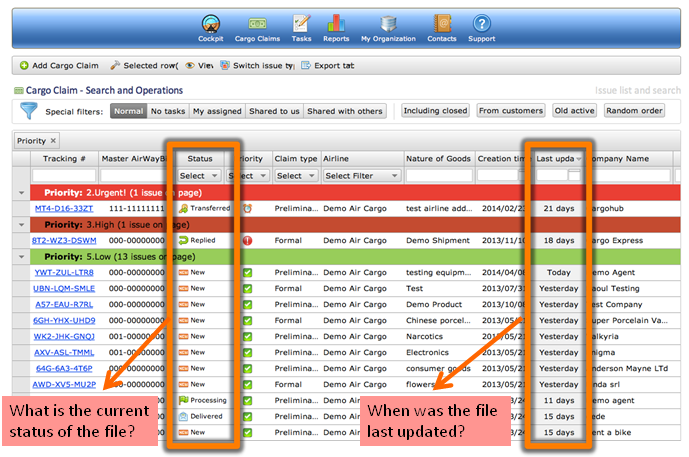Open the Airline Select Filter dropdown
This screenshot has height=457, width=689.
click(361, 175)
